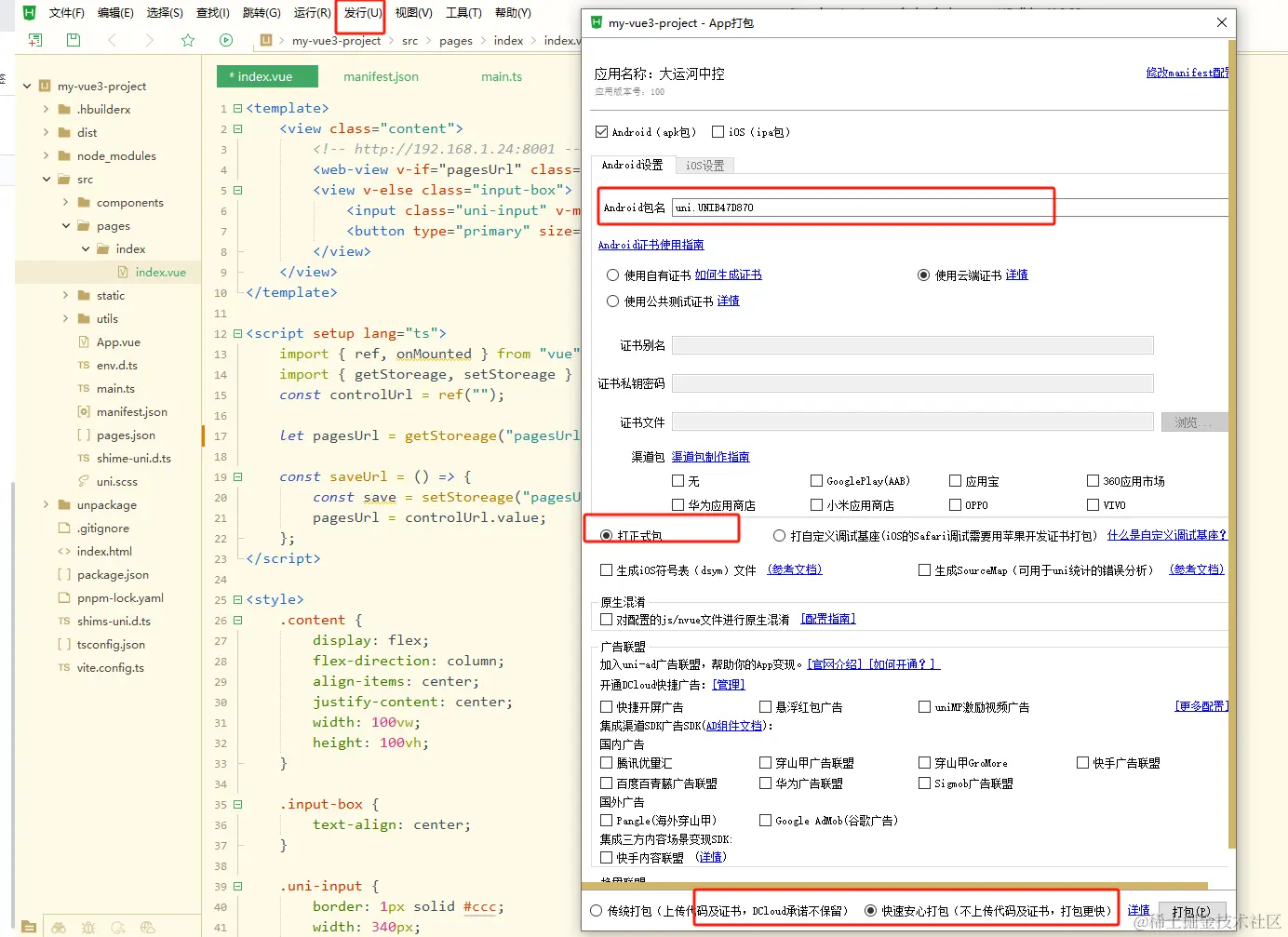Select 打正式包 radio button
Image resolution: width=1288 pixels, height=937 pixels.
coord(607,536)
